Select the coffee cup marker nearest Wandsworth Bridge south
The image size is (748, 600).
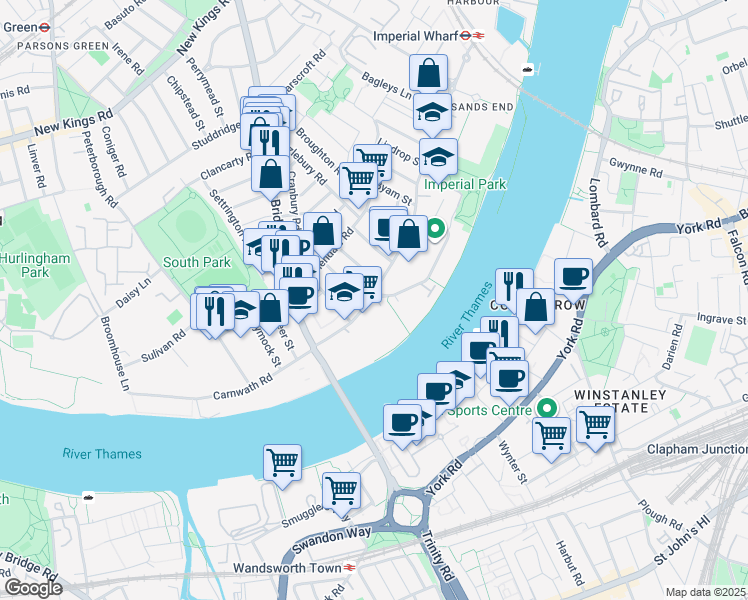[x=402, y=422]
